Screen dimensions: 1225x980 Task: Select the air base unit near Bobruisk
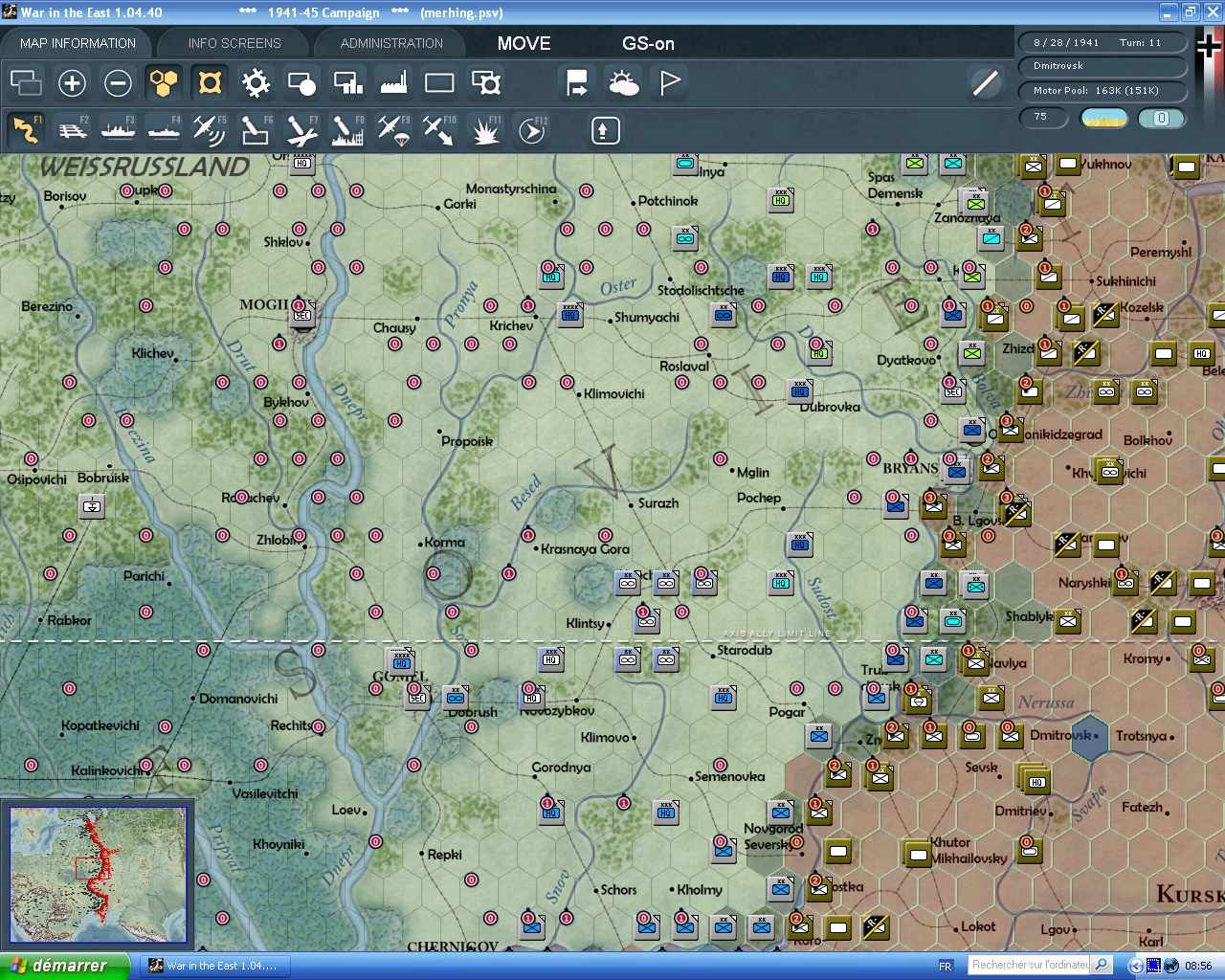(x=92, y=505)
